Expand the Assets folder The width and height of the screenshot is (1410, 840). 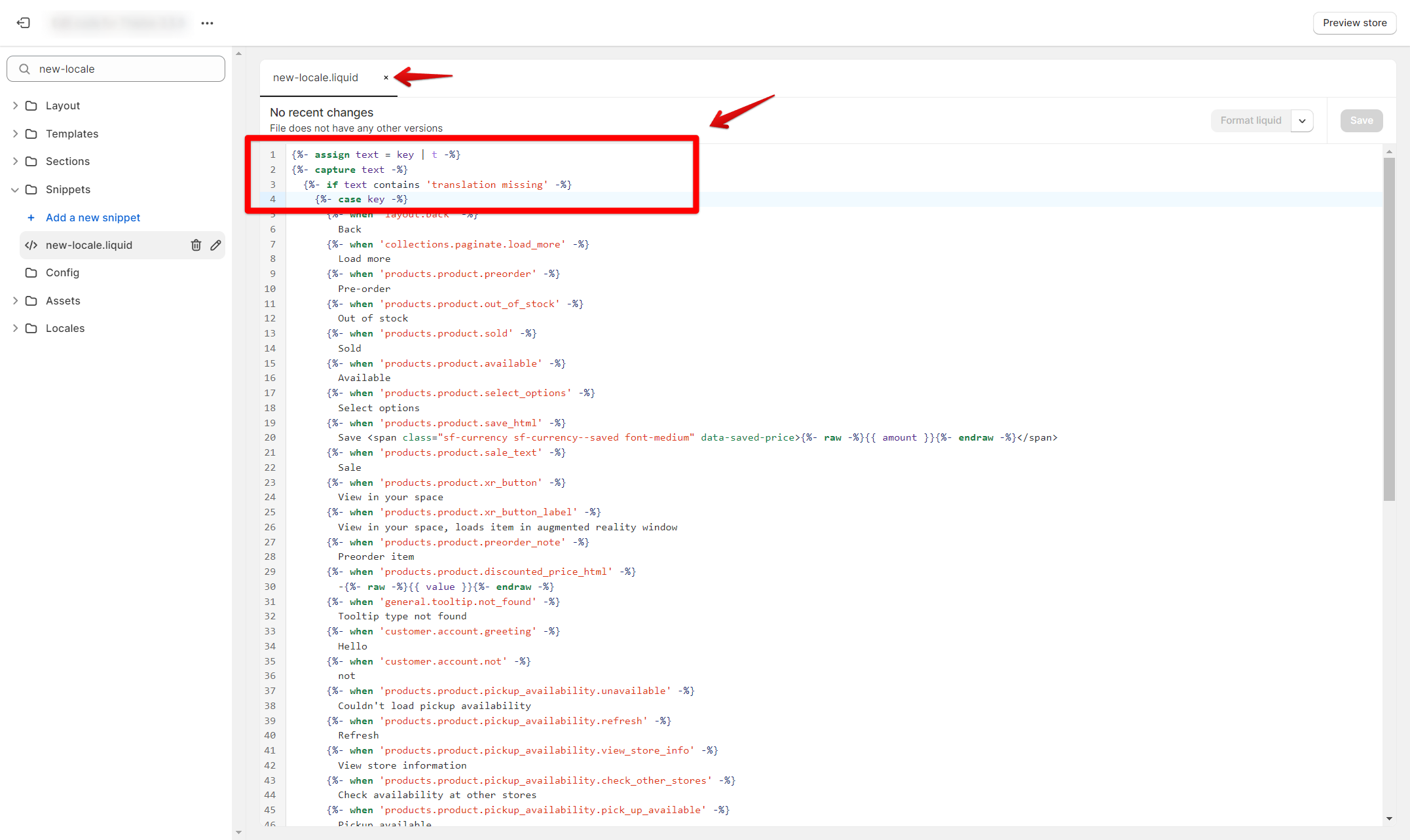[15, 301]
